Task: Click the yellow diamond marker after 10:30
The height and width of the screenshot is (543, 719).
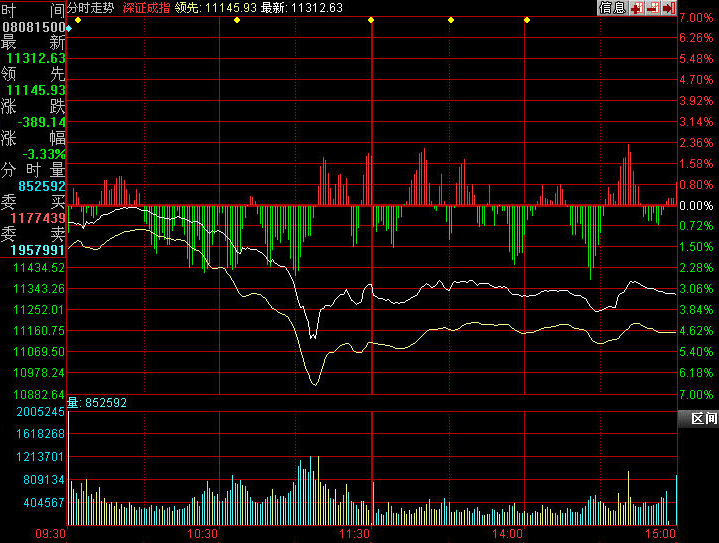Action: tap(237, 20)
